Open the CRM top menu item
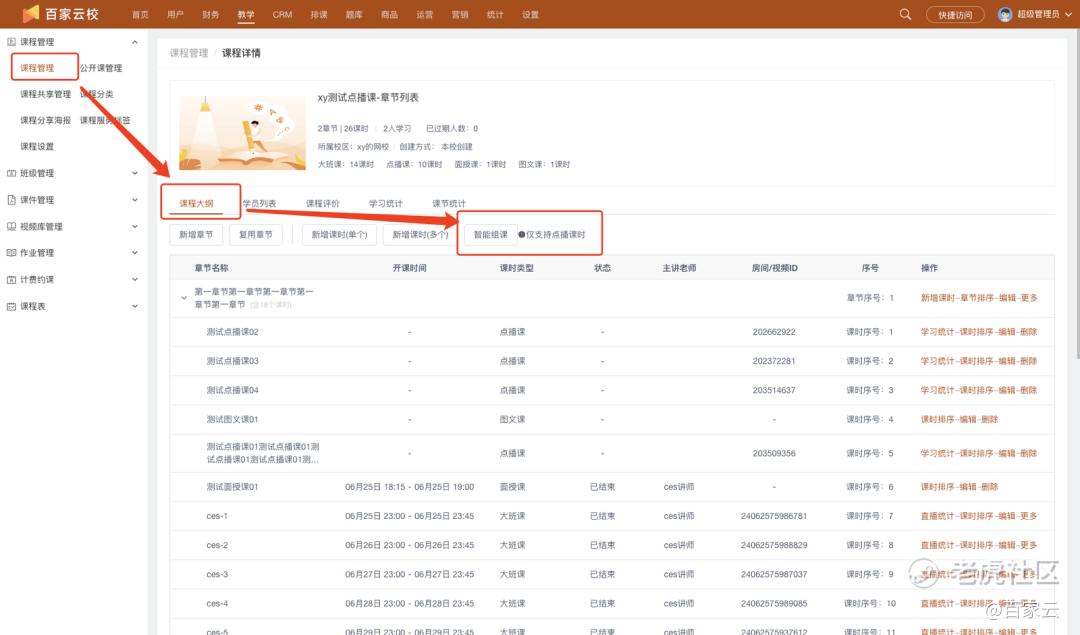This screenshot has width=1080, height=635. point(282,15)
